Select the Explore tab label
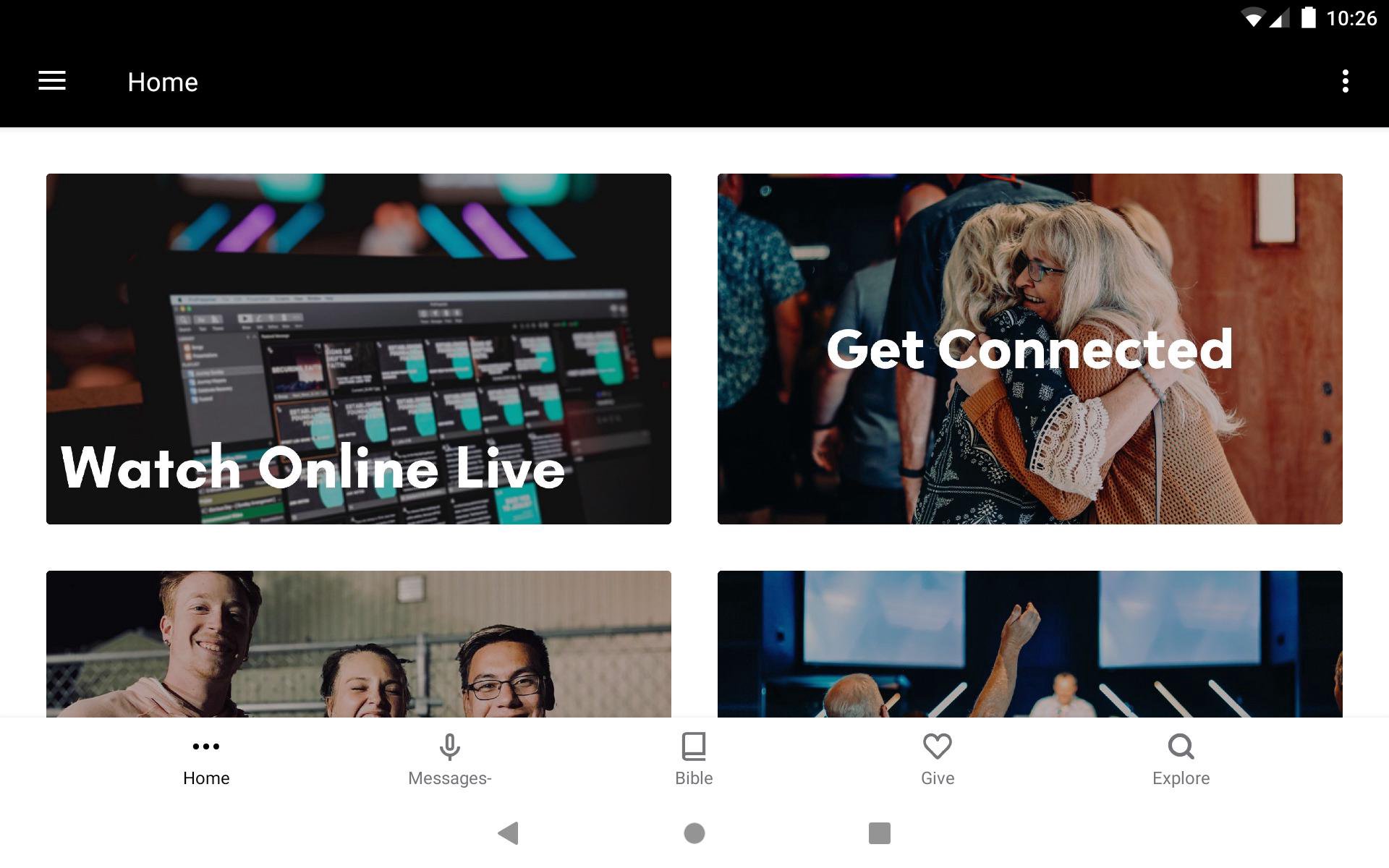Viewport: 1389px width, 868px height. (x=1181, y=779)
